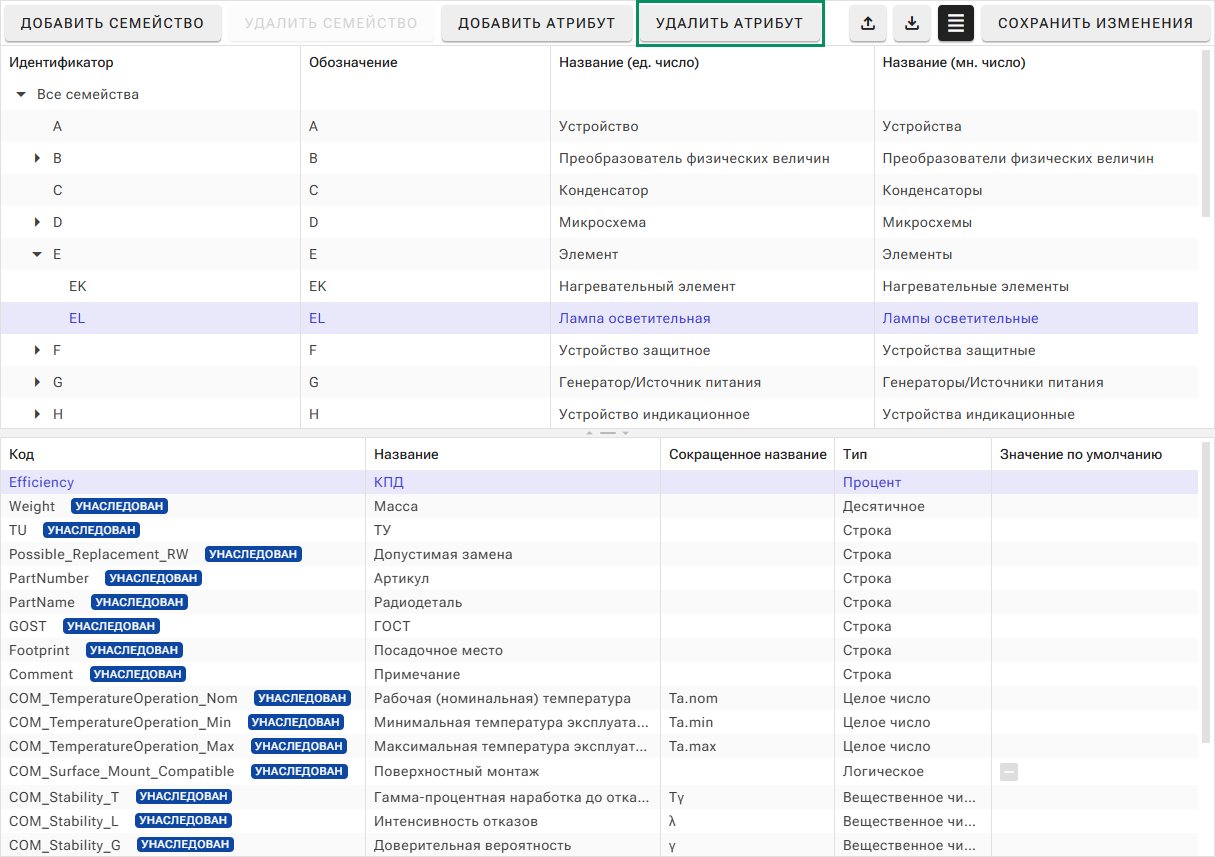
Task: Expand the H family row
Action: pos(37,414)
